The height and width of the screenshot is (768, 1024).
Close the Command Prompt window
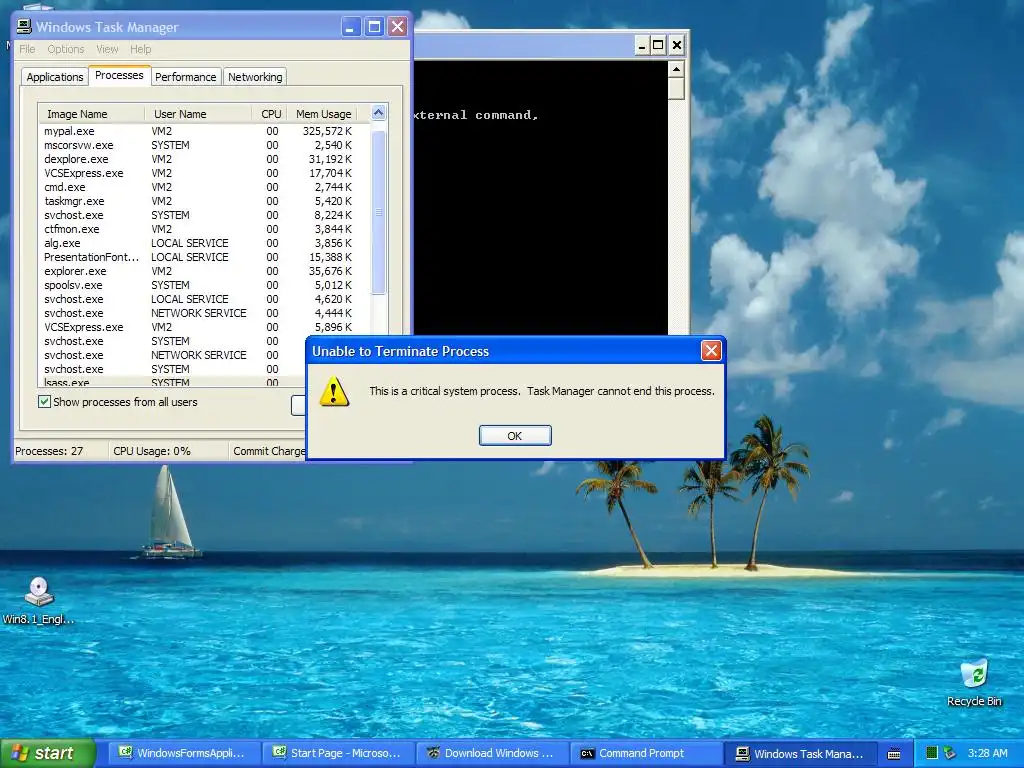click(677, 45)
